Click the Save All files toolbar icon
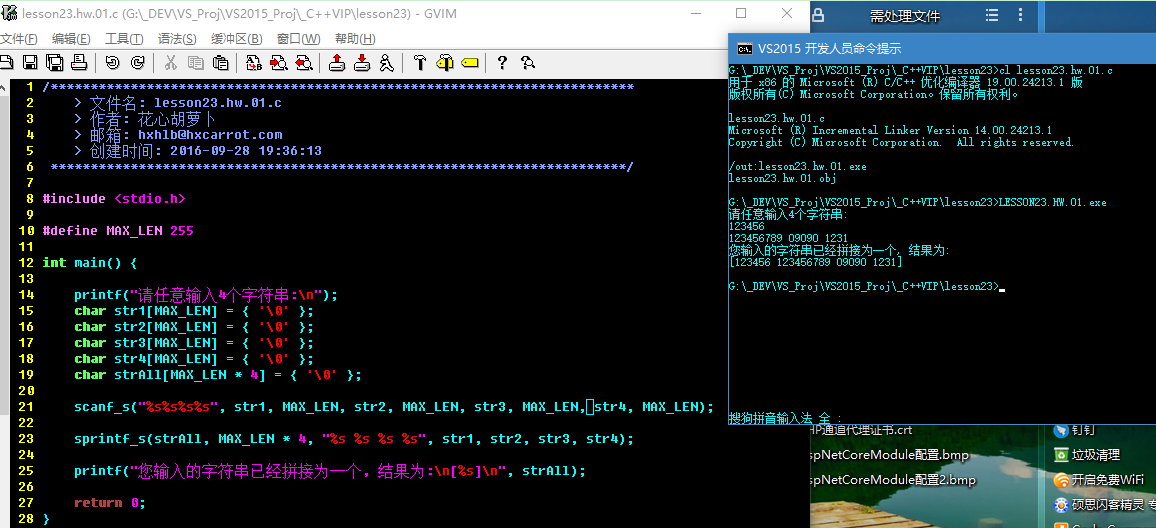 [54, 63]
